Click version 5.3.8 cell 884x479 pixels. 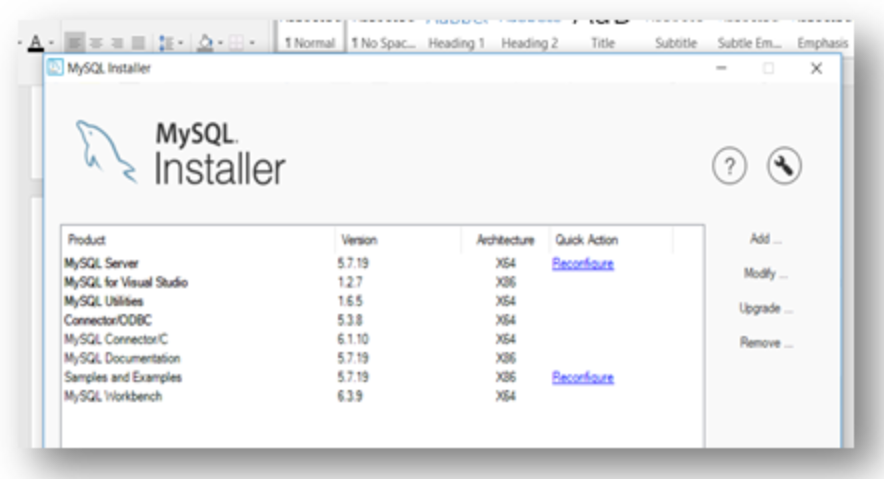[x=350, y=320]
